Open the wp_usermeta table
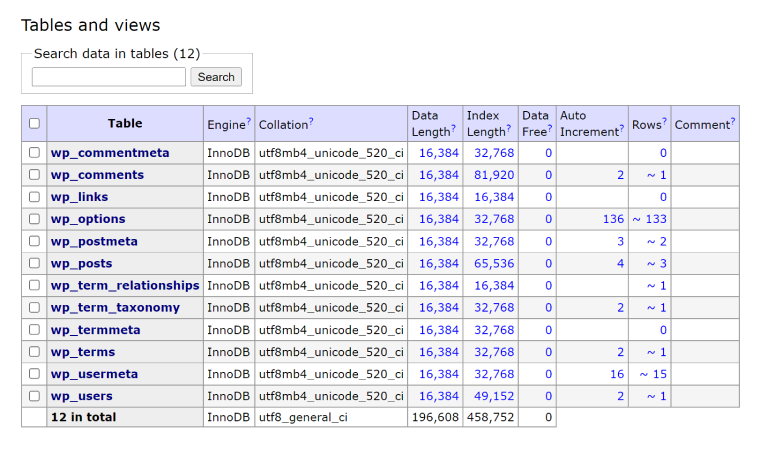Screen dimensions: 760x451 tap(95, 374)
